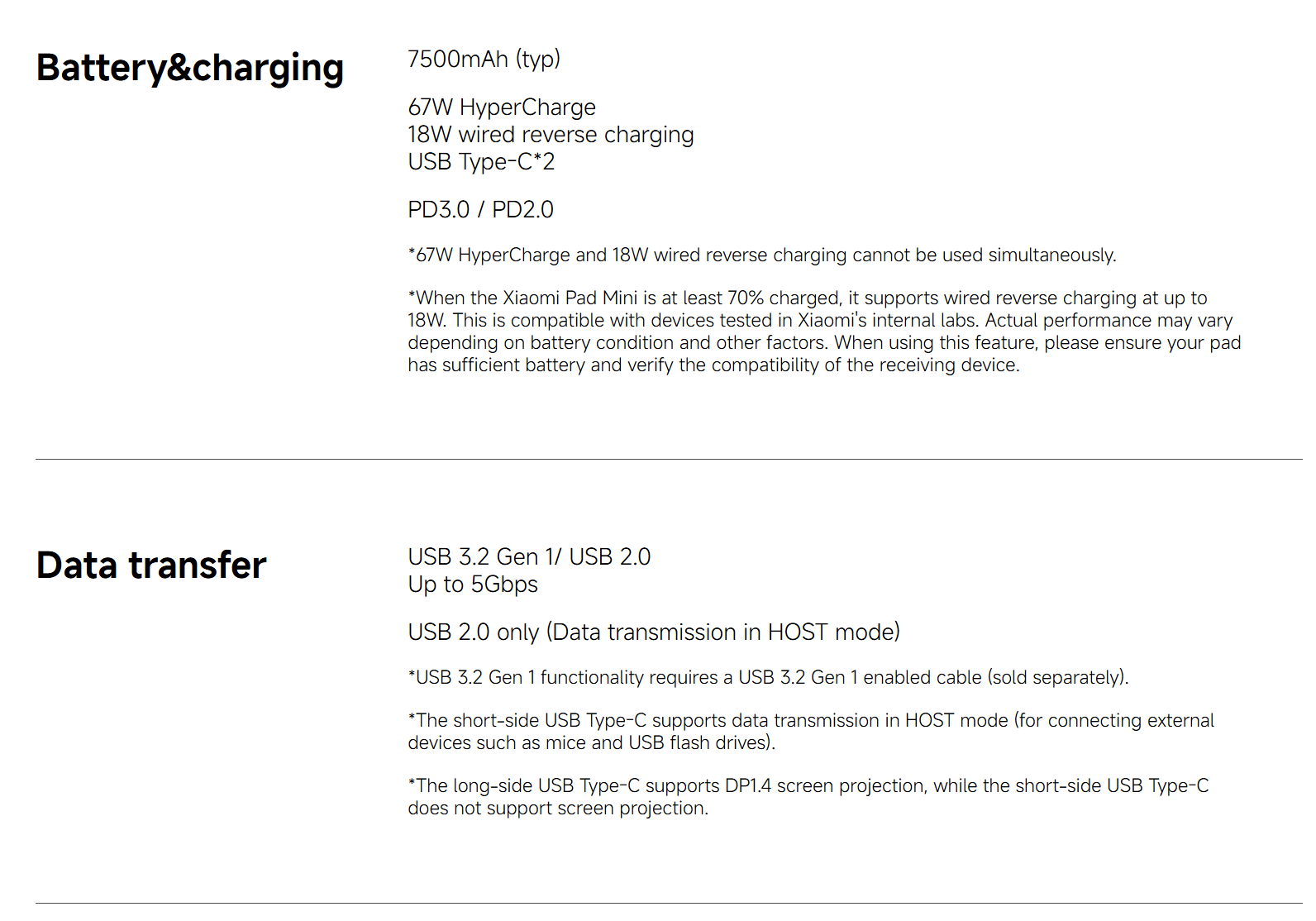Image resolution: width=1316 pixels, height=921 pixels.
Task: Click the Battery&charging section heading
Action: (x=190, y=68)
